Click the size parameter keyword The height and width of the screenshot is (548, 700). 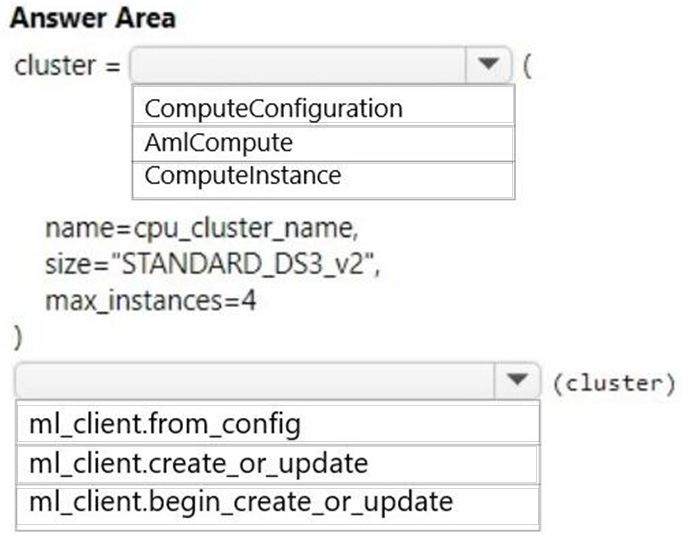click(x=67, y=265)
